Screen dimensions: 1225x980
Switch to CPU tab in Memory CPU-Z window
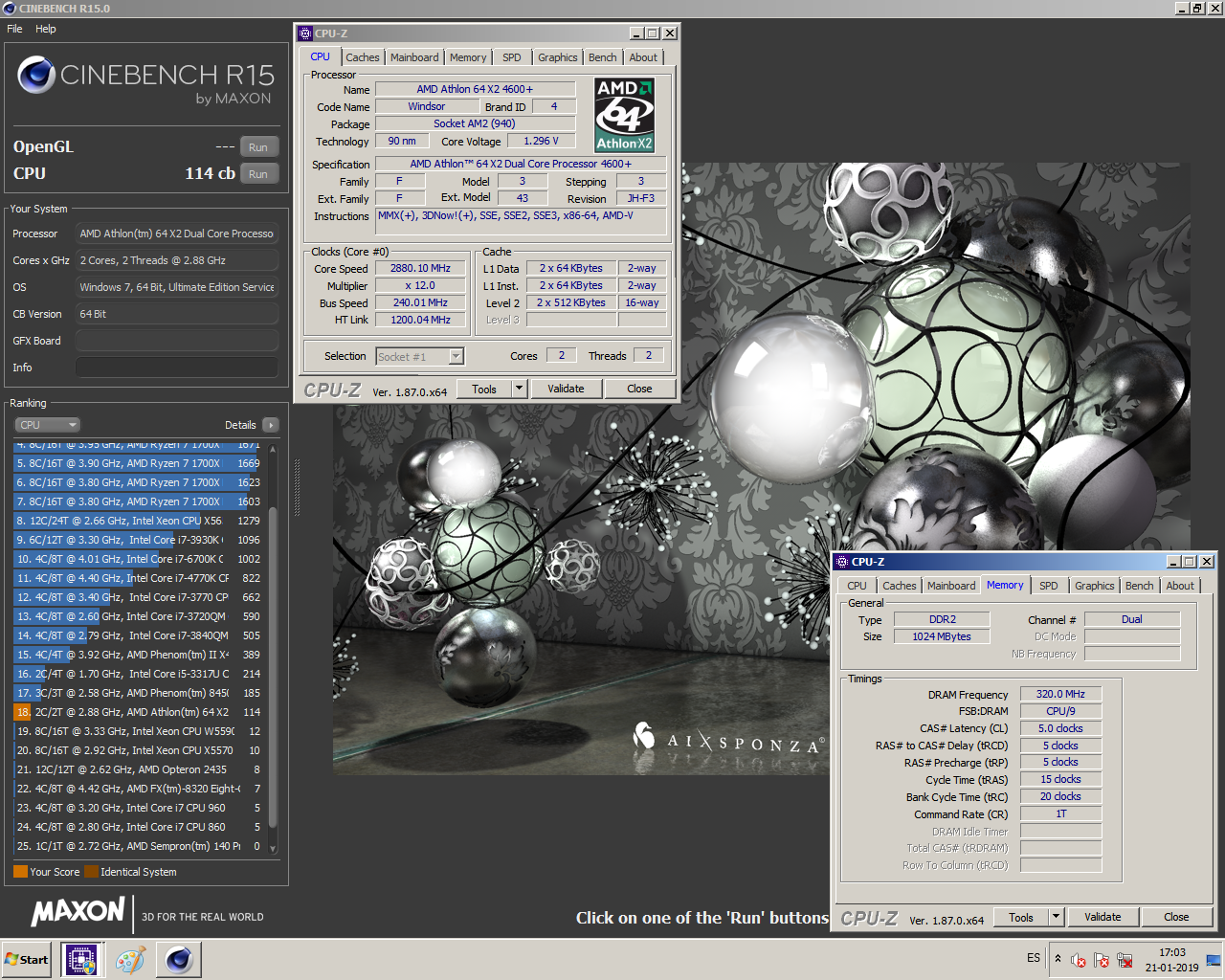click(x=857, y=586)
